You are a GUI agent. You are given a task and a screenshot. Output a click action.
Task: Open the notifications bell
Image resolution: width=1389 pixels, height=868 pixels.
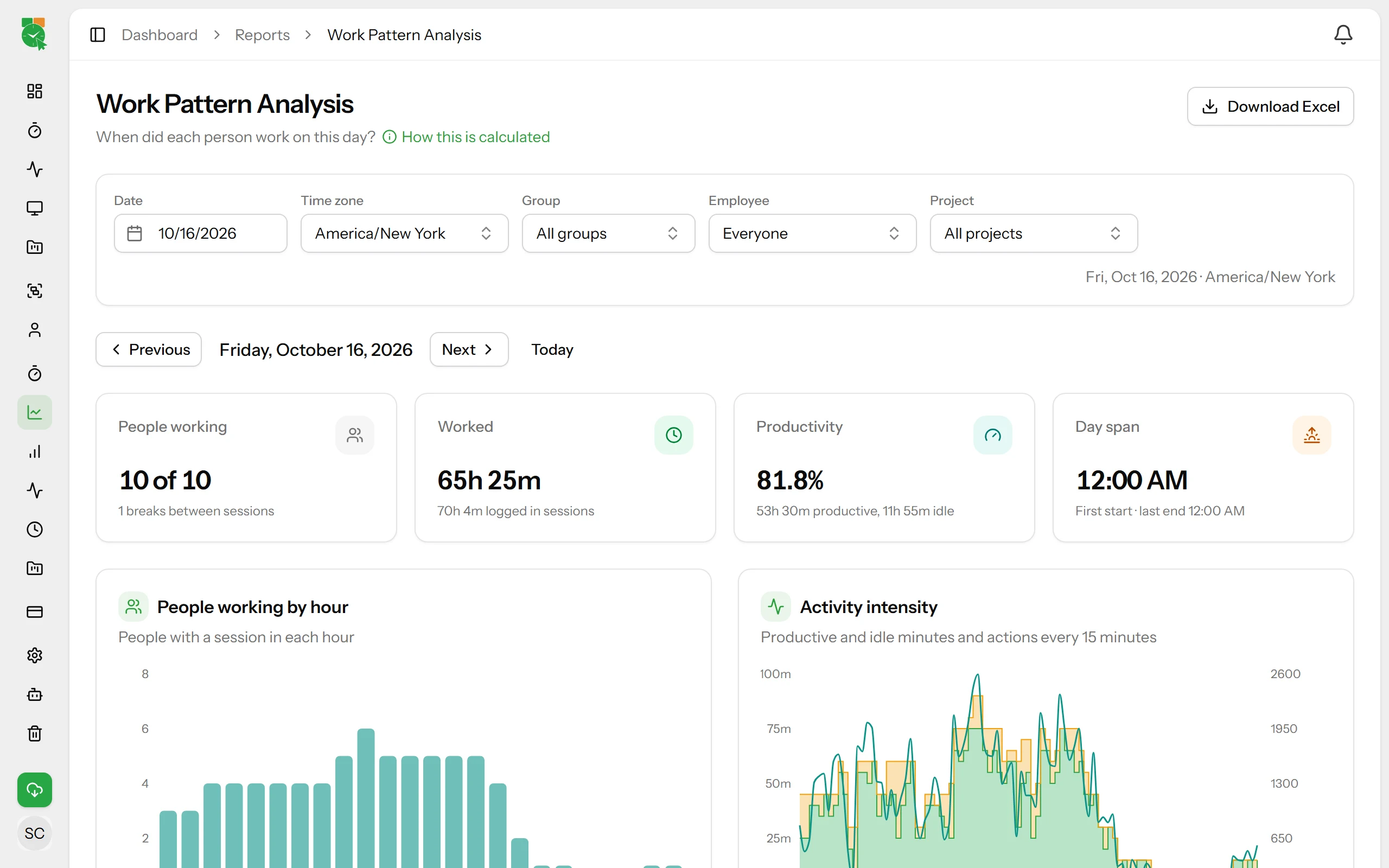coord(1342,35)
